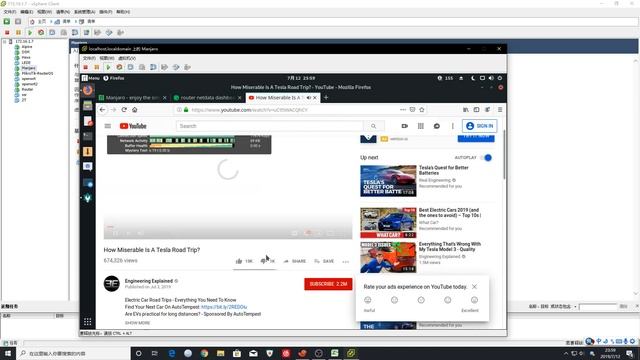Screen dimensions: 640x360
Task: Click the YouTube logo
Action: tap(133, 126)
